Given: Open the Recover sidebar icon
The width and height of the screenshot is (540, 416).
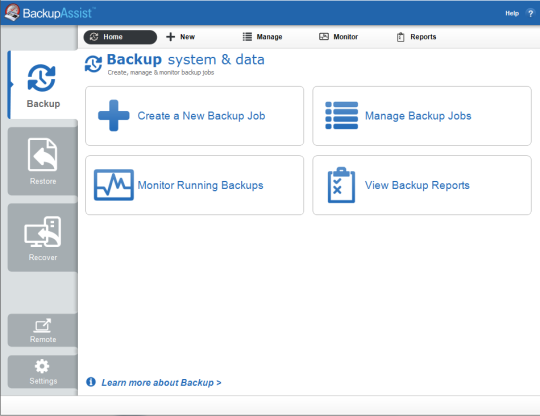Looking at the screenshot, I should [x=43, y=231].
